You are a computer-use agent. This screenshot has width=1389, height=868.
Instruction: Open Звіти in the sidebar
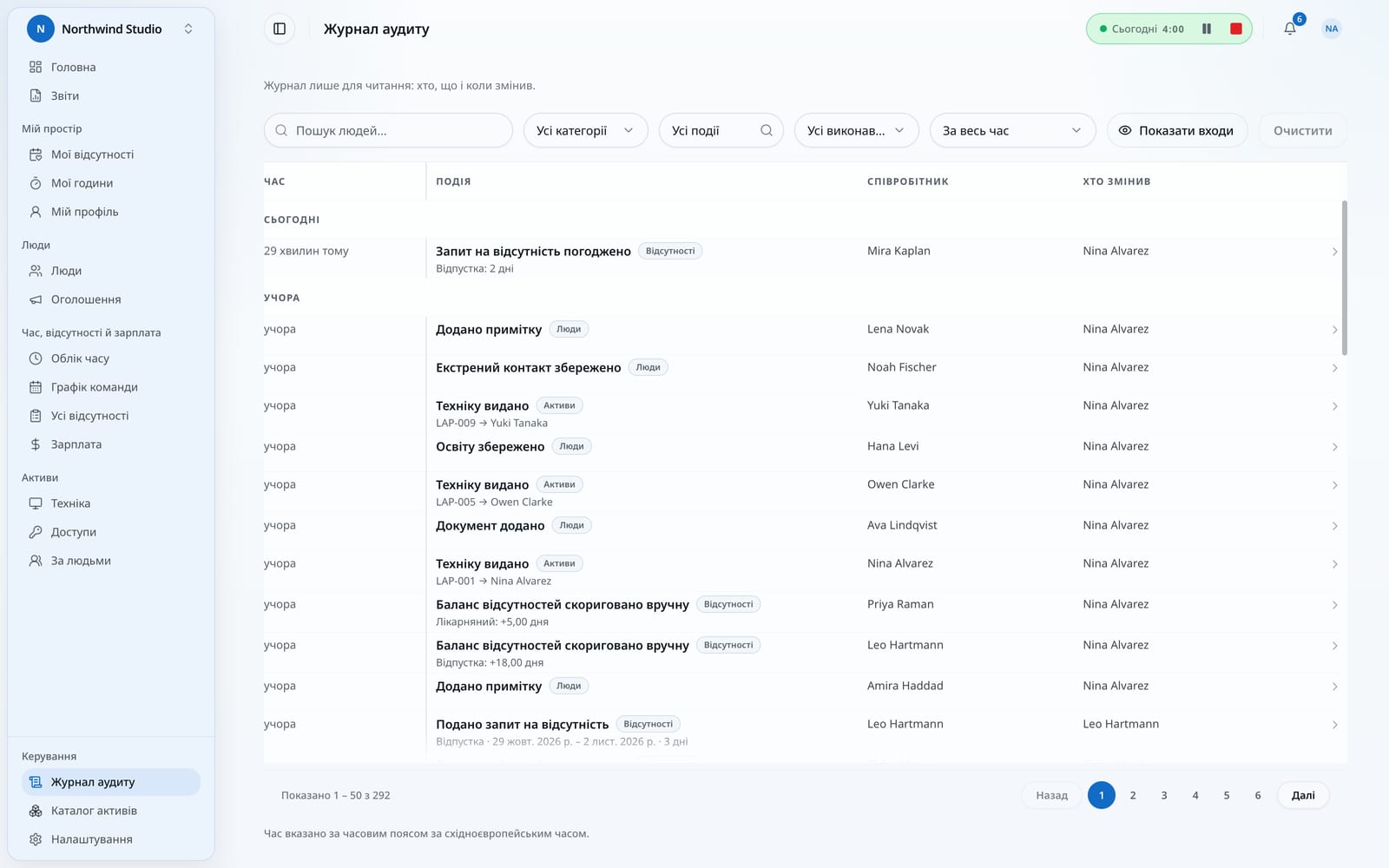111,95
